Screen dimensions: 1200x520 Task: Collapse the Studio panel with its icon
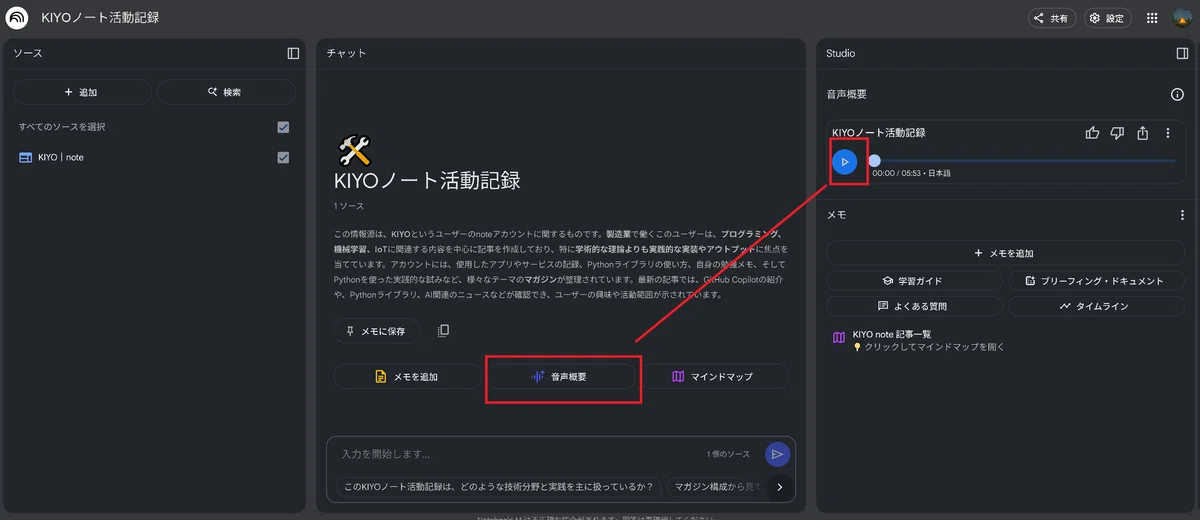[x=1182, y=53]
